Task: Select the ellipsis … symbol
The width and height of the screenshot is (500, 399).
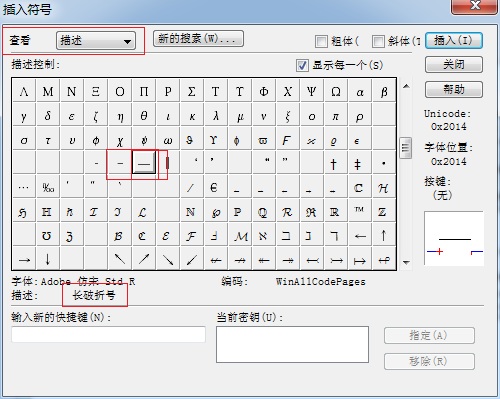Action: [24, 187]
